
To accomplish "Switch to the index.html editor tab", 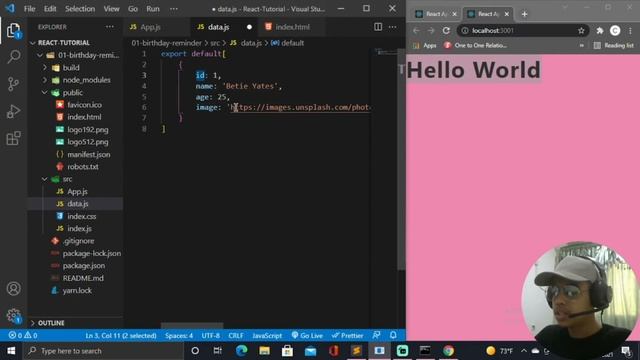I will [x=292, y=27].
